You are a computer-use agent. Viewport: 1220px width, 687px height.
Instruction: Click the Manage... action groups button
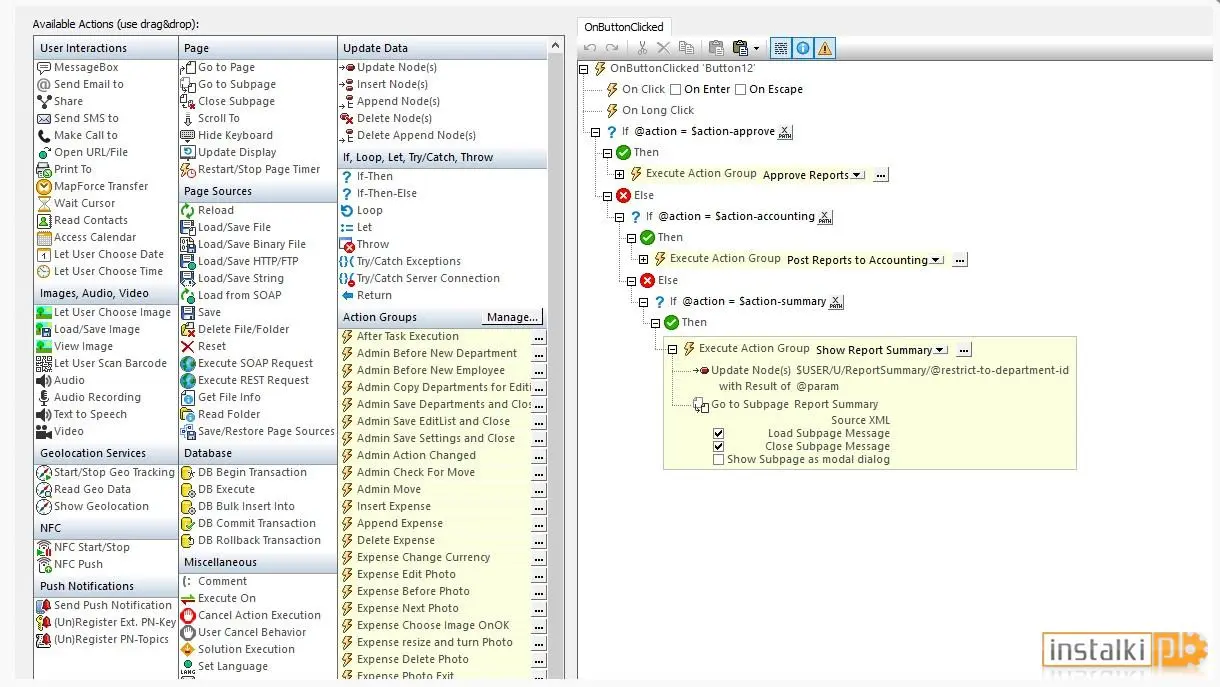[x=512, y=317]
